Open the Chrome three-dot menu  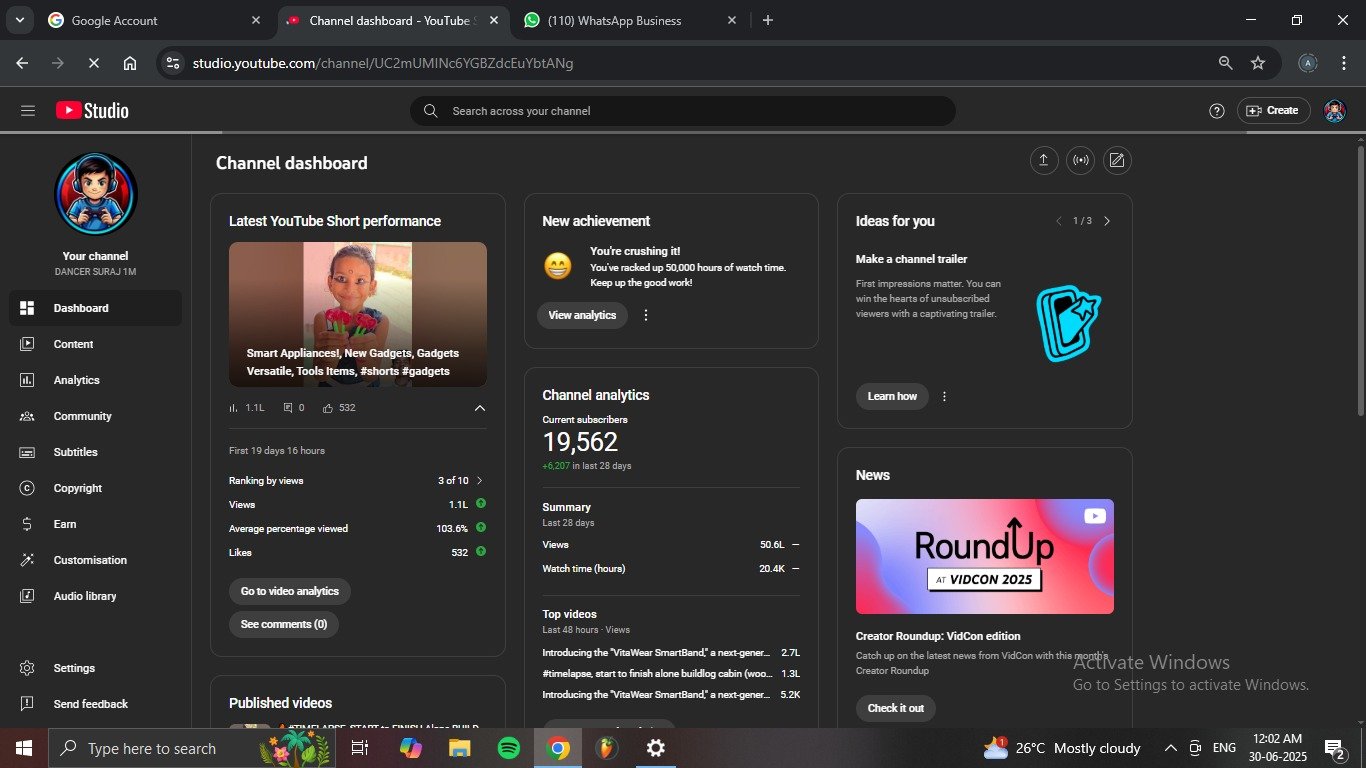pyautogui.click(x=1344, y=63)
